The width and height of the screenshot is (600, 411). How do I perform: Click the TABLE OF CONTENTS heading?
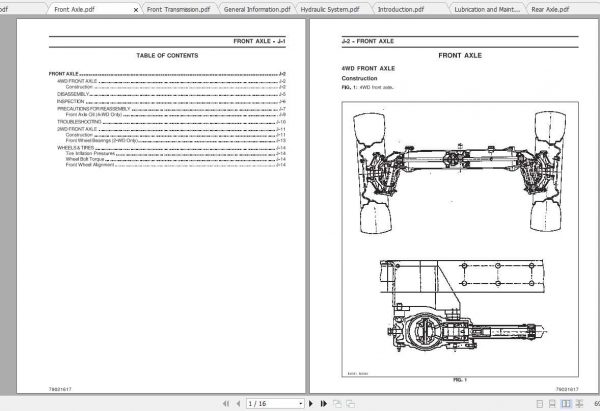(x=167, y=55)
